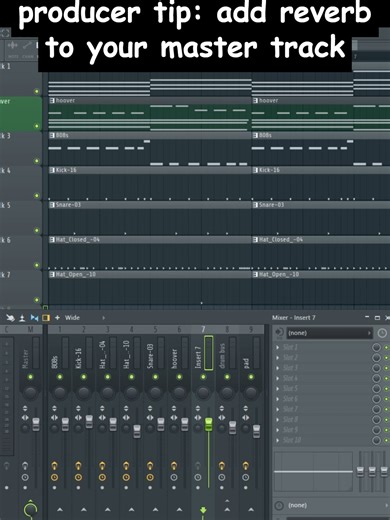
Task: Click the phase invert arrows on Master track
Action: (25, 408)
